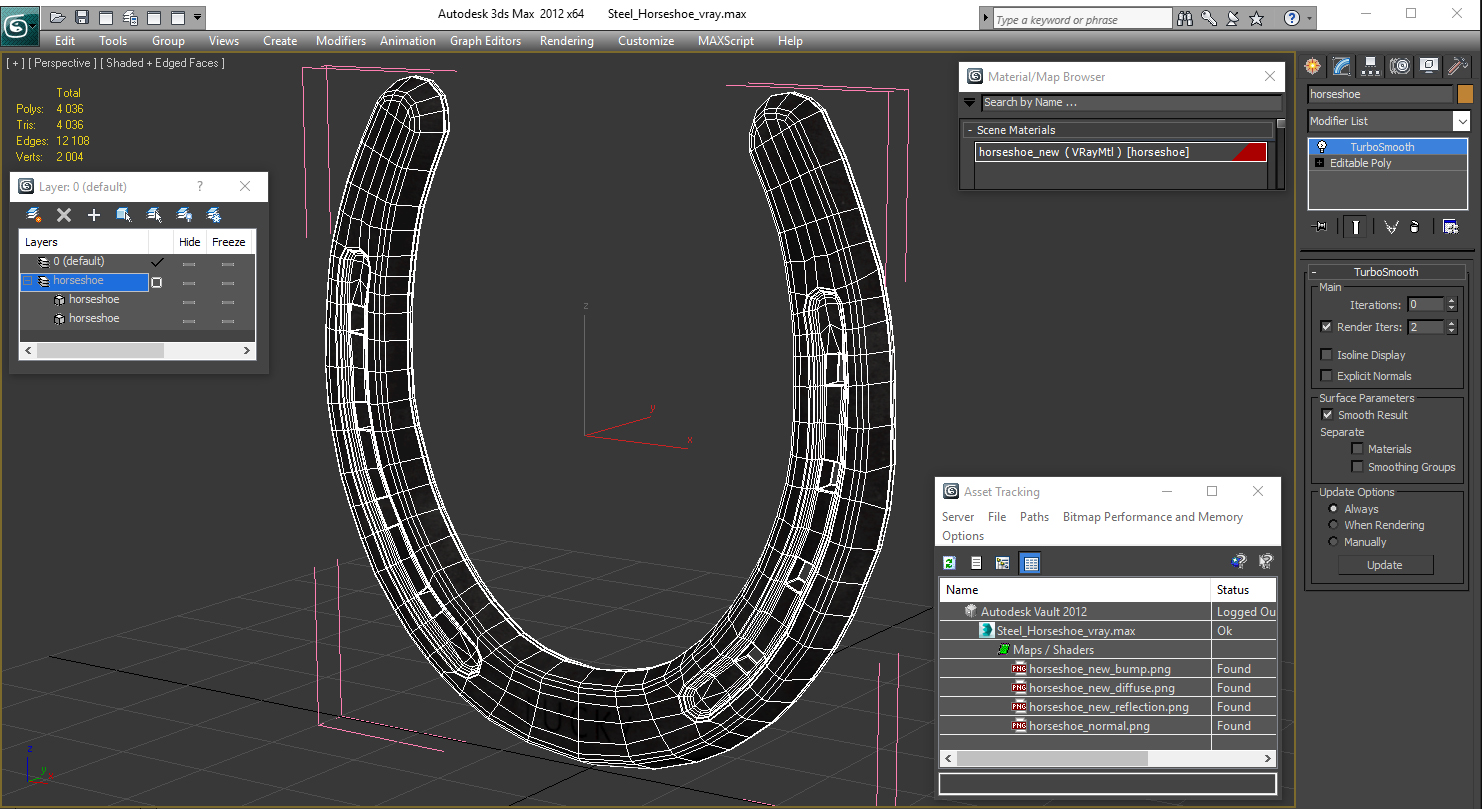Screen dimensions: 1482x810
Task: Open Help dropdown arrow
Action: 1309,18
